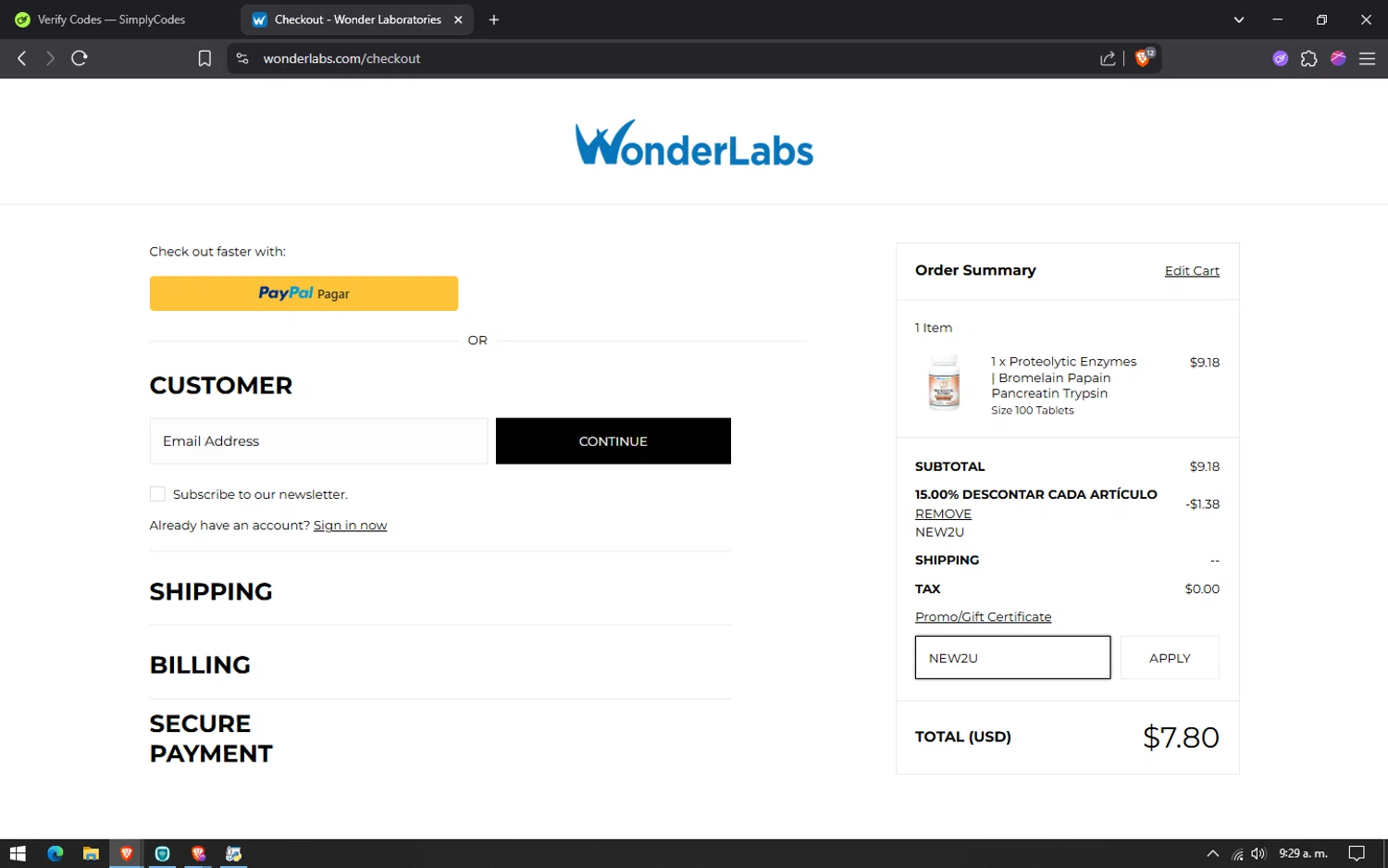Focus the Email Address field
The width and height of the screenshot is (1388, 868).
pos(318,440)
